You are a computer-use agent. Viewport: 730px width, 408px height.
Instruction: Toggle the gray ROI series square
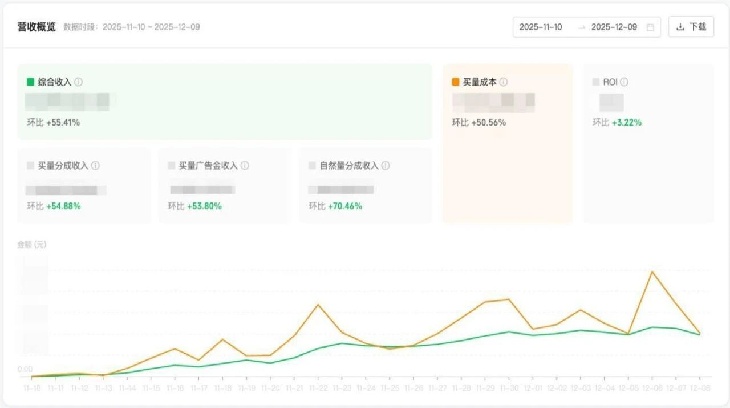(x=596, y=82)
